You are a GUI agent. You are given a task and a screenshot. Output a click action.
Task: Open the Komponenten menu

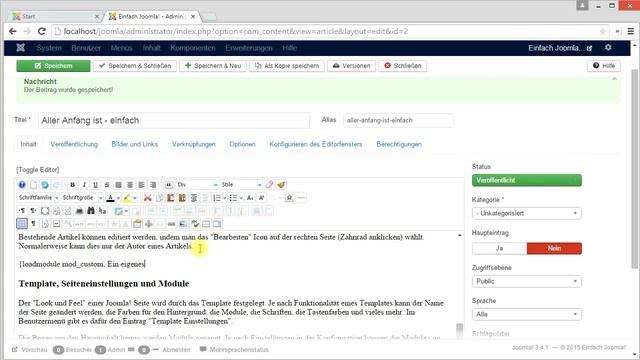click(193, 48)
